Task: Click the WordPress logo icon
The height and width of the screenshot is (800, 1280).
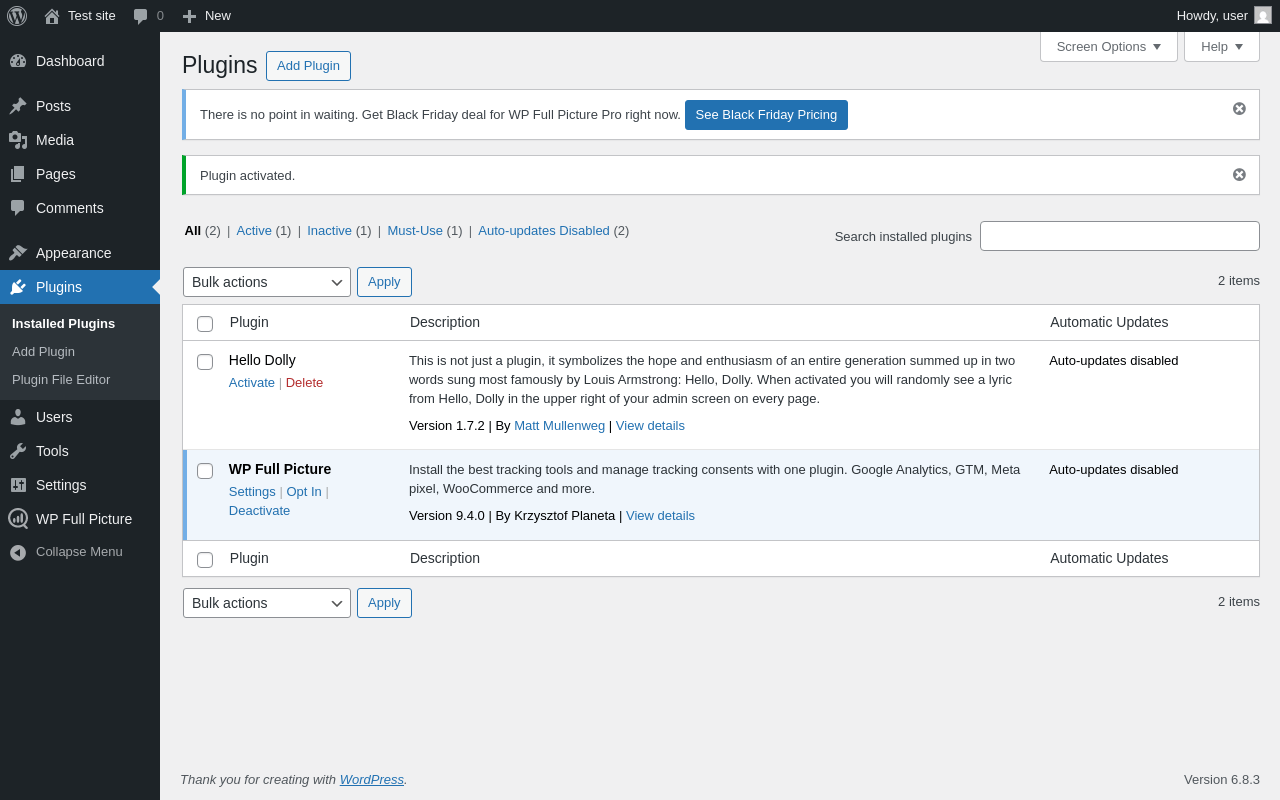Action: click(17, 16)
